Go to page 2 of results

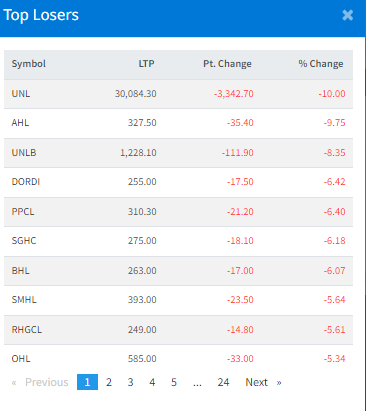109,382
